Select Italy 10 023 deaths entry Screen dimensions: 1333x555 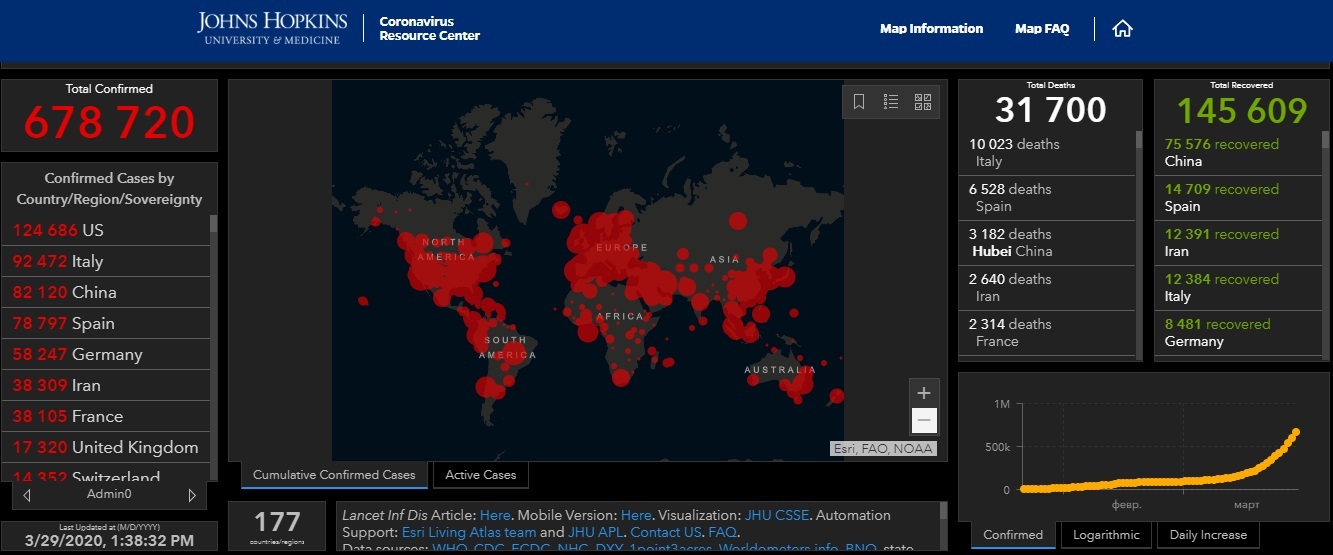(x=1047, y=152)
